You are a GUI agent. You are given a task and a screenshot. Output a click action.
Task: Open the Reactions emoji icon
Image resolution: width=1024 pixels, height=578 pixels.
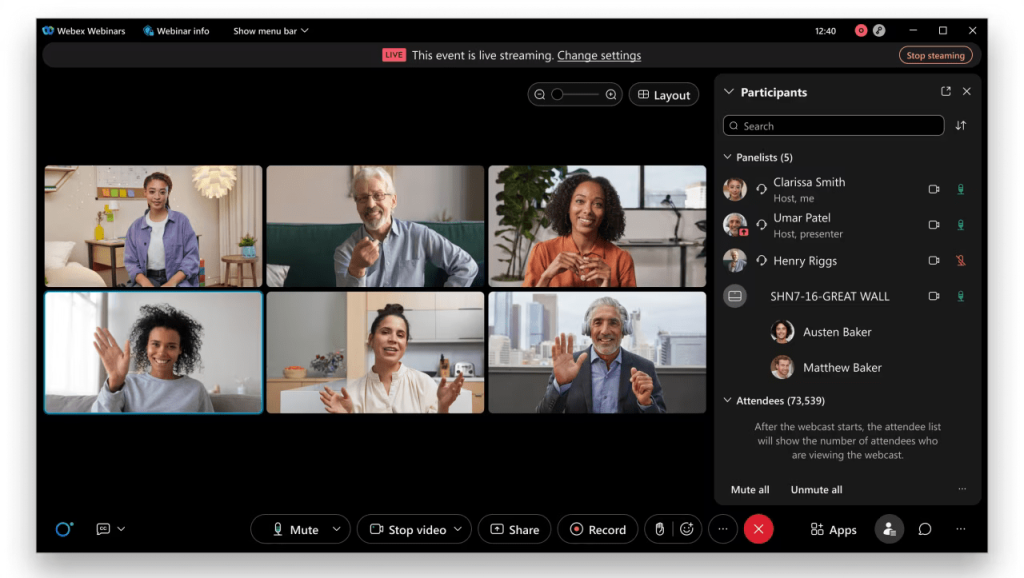[686, 529]
